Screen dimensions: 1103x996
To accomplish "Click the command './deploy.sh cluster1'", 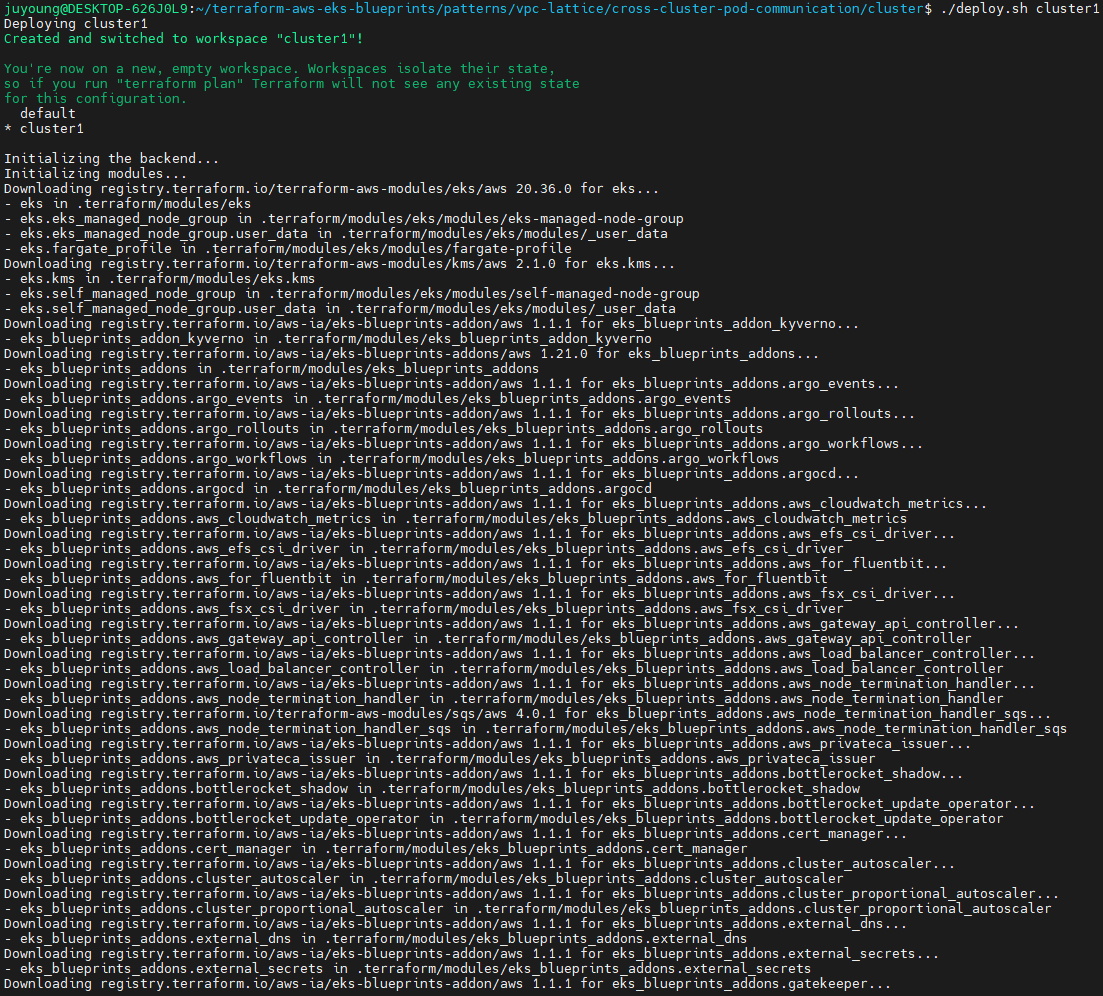I will coord(1019,8).
